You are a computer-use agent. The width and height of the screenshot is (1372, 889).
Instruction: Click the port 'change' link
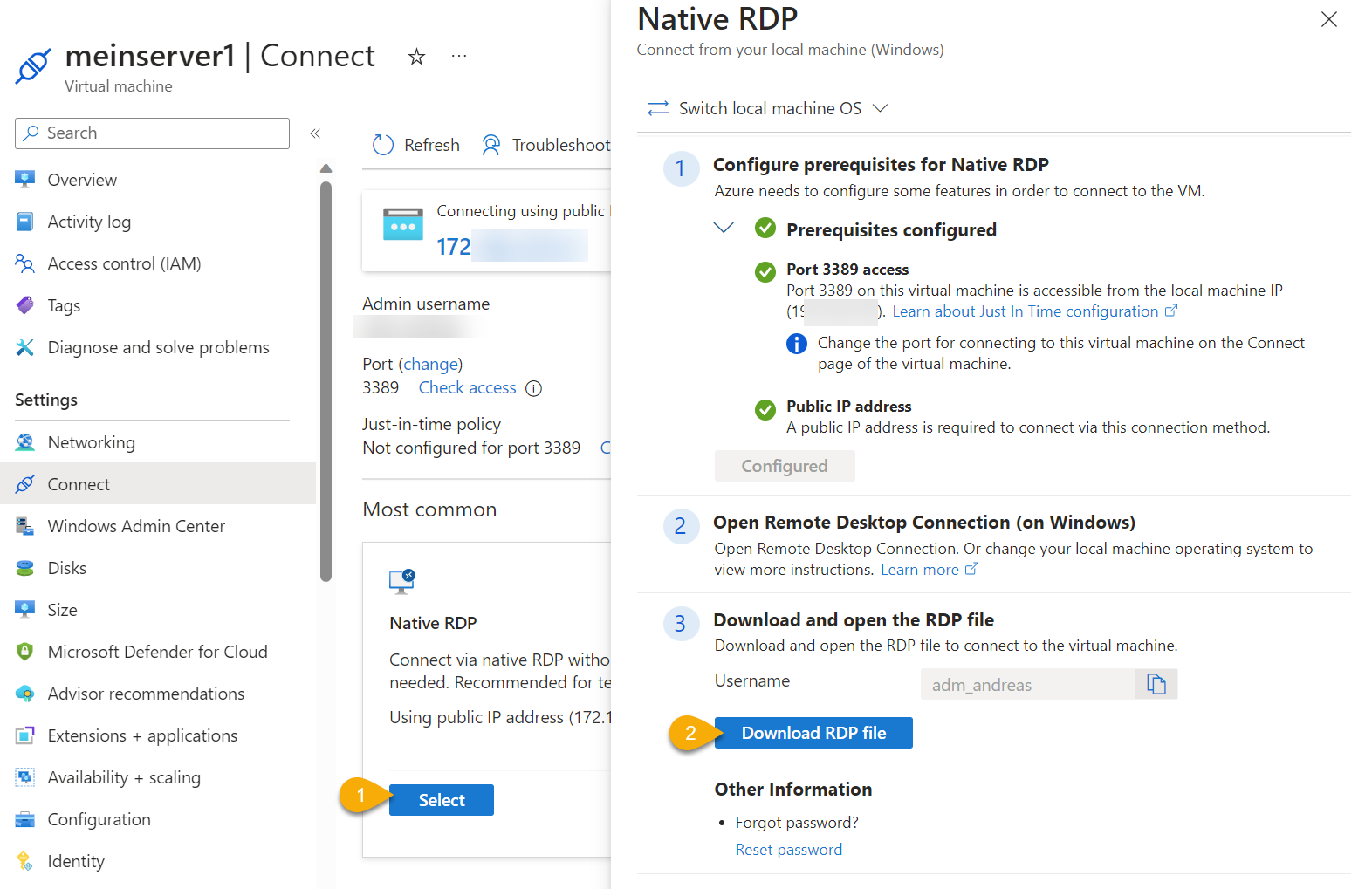[x=430, y=365]
